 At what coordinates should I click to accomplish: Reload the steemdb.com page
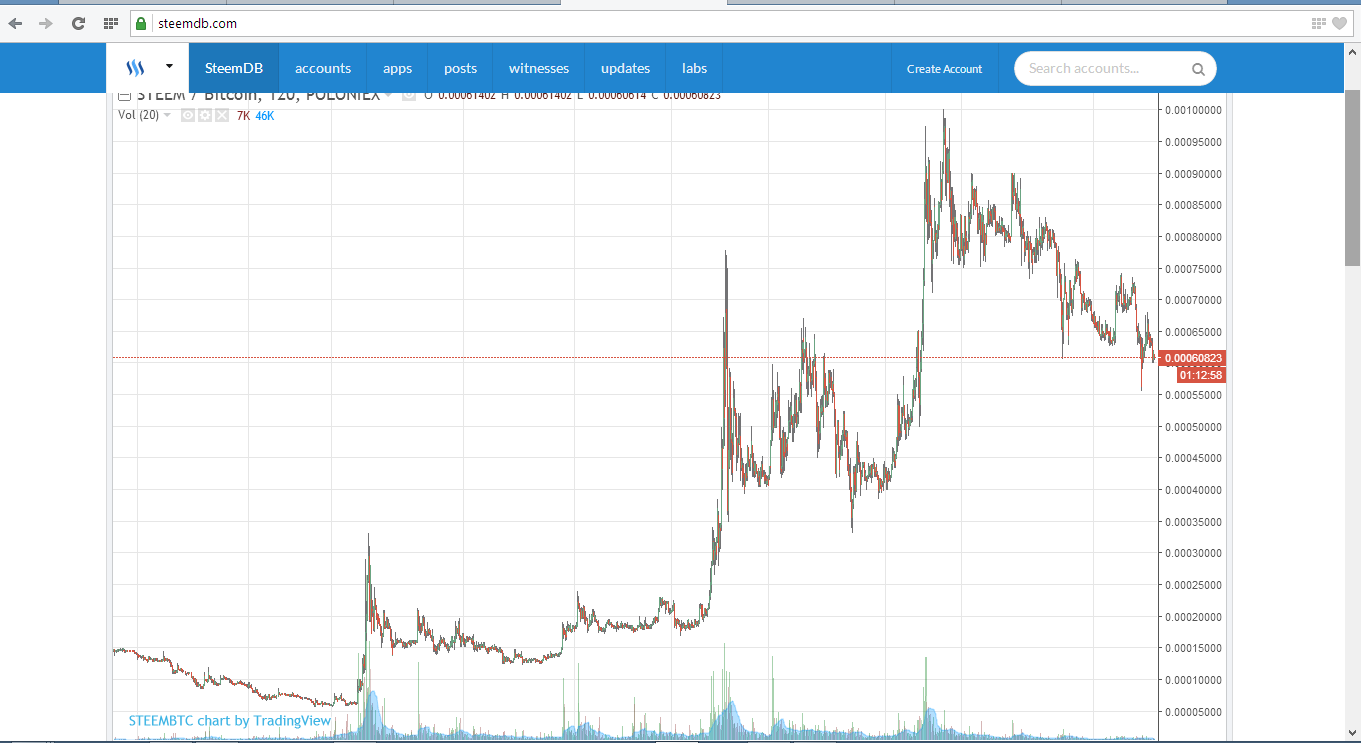pyautogui.click(x=78, y=23)
